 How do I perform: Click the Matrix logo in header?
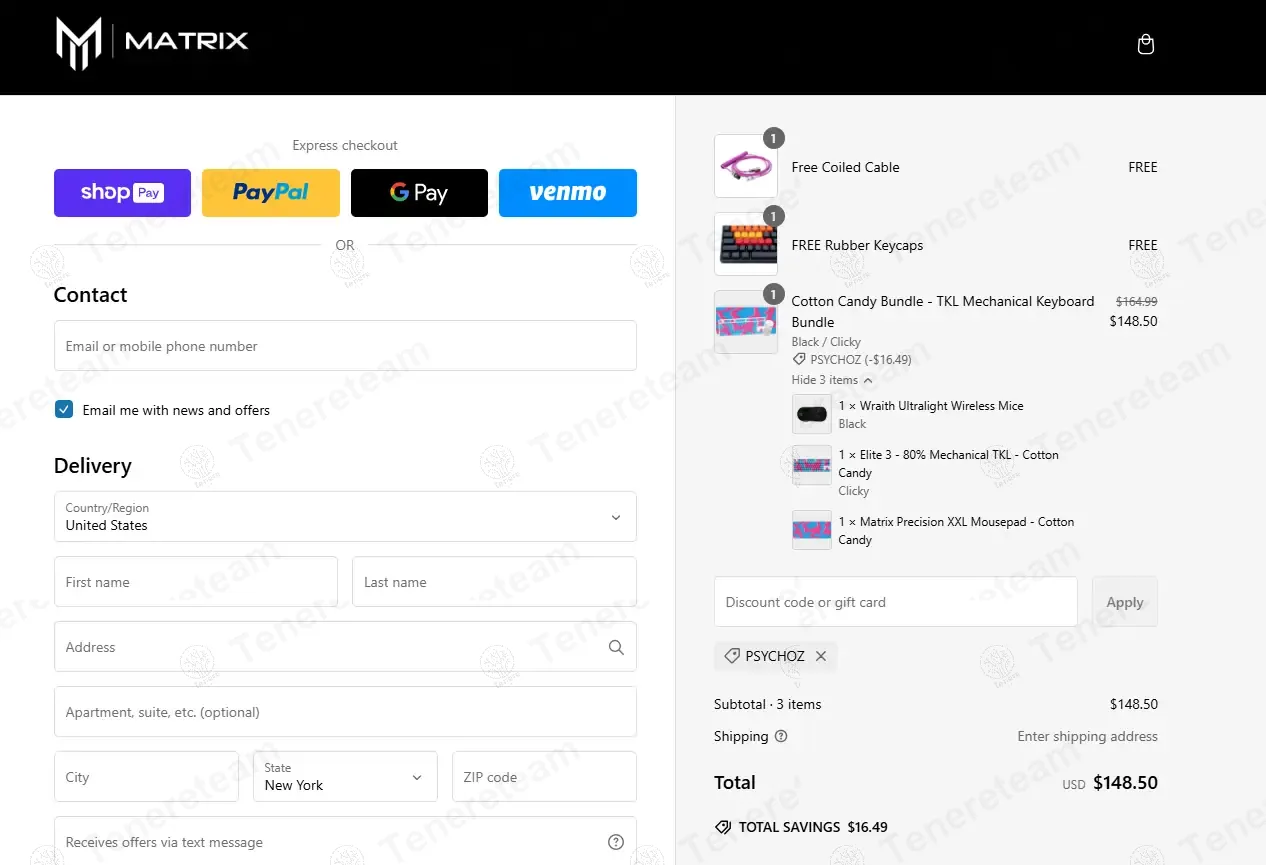[x=152, y=43]
